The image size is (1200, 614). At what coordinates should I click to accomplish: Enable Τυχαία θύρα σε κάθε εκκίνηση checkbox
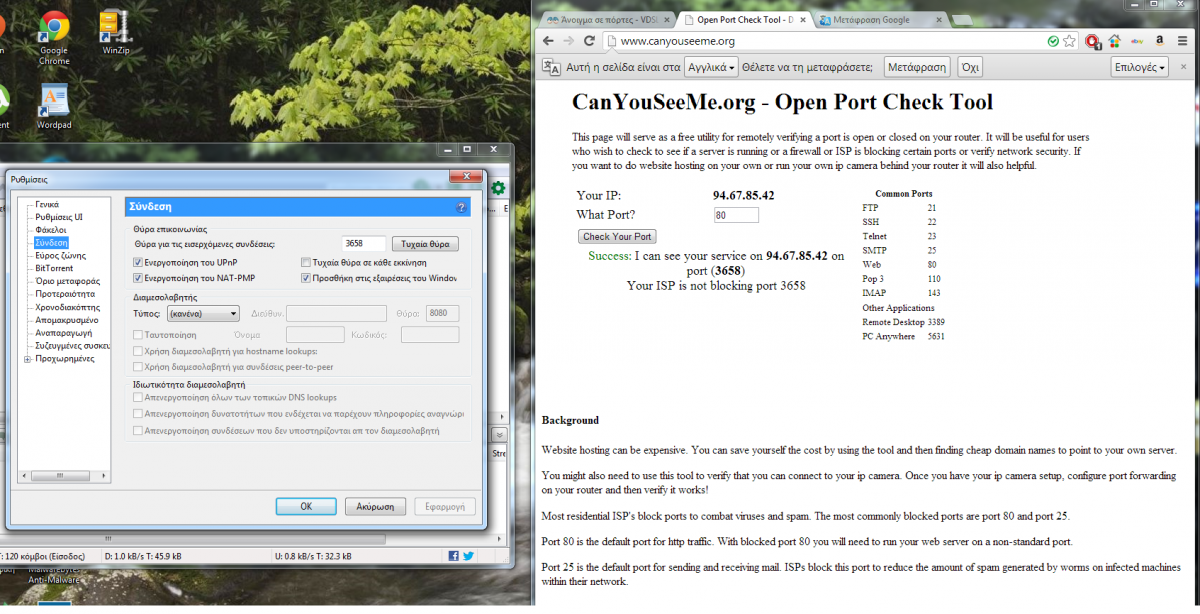click(306, 262)
